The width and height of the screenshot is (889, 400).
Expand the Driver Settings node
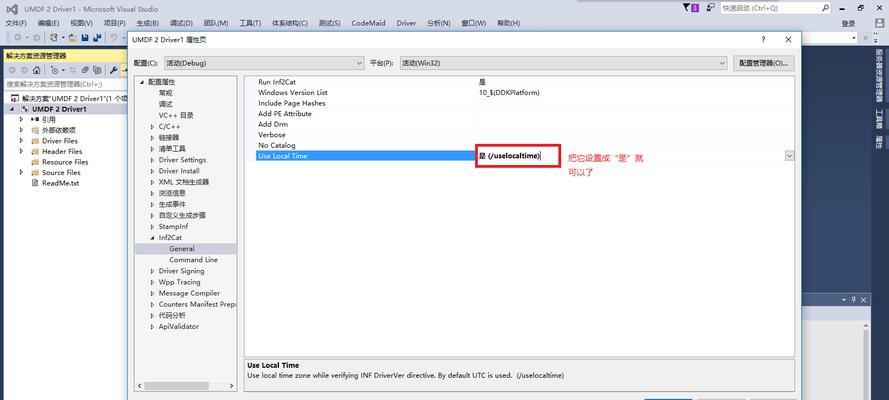[153, 160]
